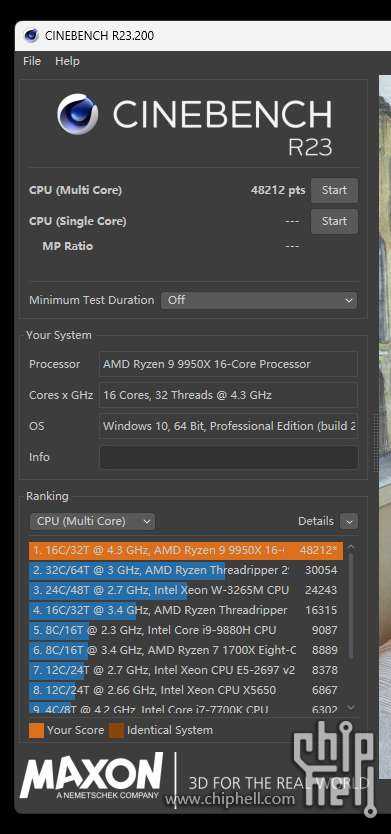The height and width of the screenshot is (834, 391).
Task: Select the Ryzen Threadripper 32C/64T ranking entry
Action: (x=186, y=571)
